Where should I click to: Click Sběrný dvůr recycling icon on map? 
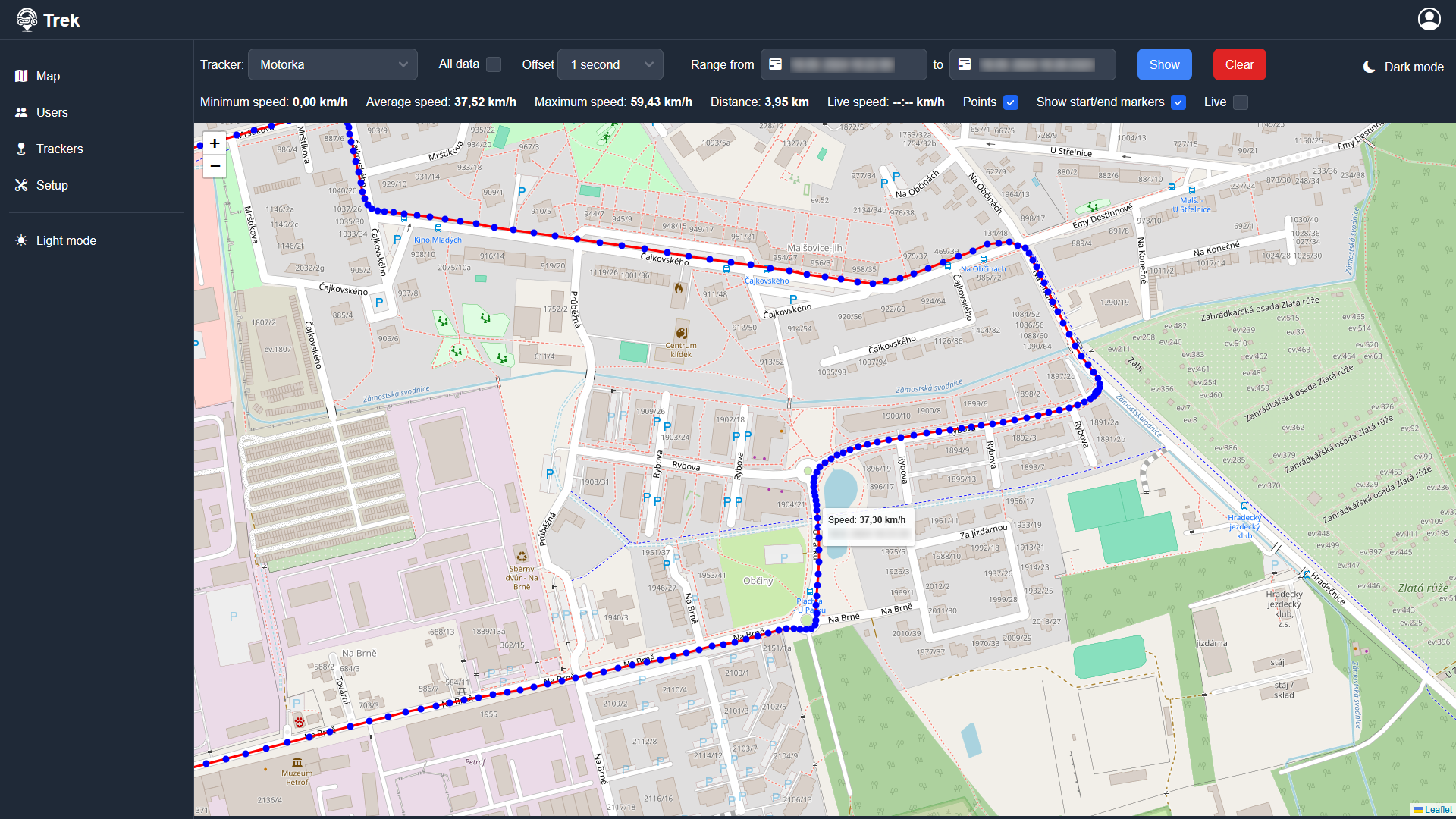(522, 557)
